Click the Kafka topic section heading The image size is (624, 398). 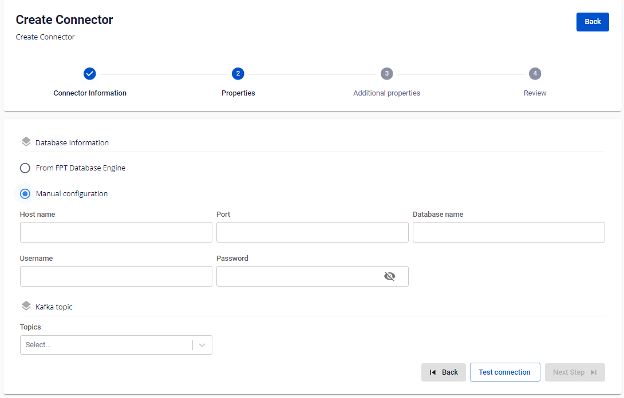coord(54,307)
